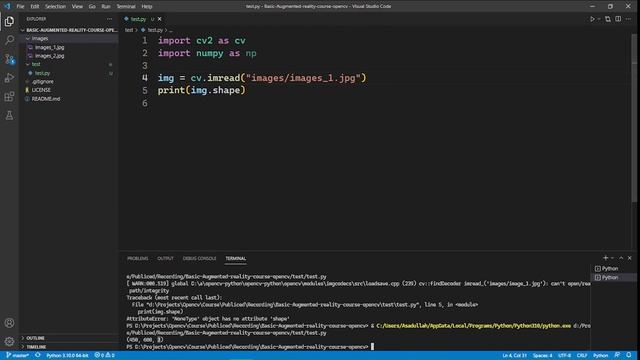Open the new terminal launch profile dropdown
This screenshot has width=640, height=360.
(612, 258)
